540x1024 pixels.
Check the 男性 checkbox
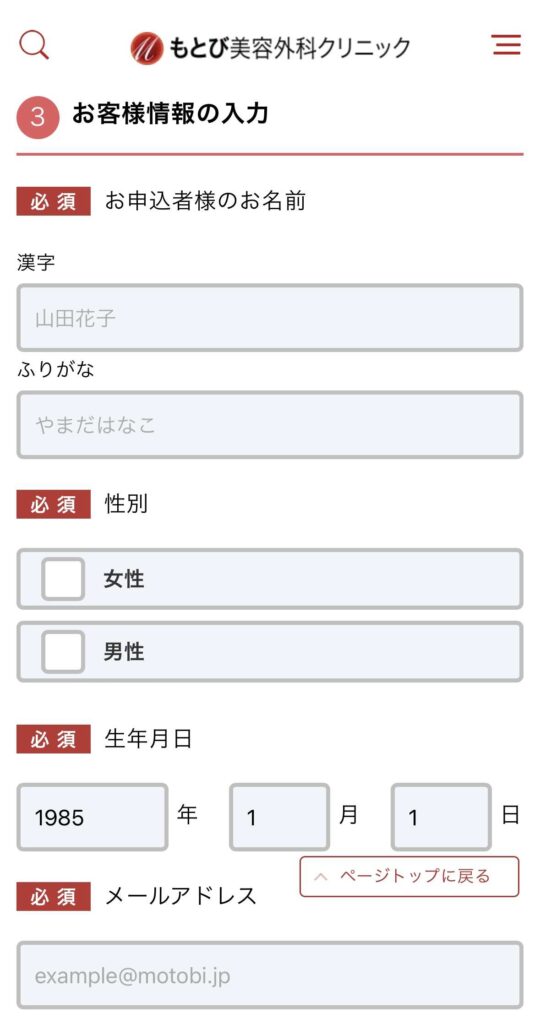pos(63,652)
